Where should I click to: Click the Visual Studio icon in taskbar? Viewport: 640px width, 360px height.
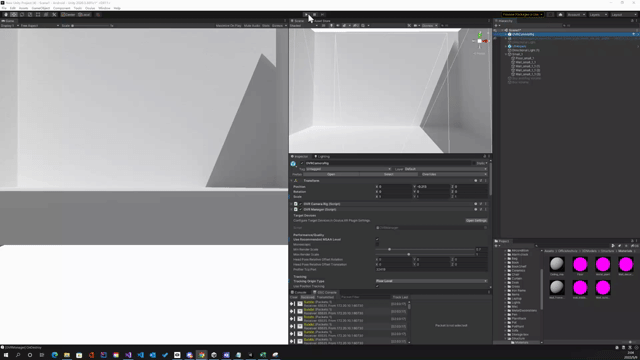point(128,355)
